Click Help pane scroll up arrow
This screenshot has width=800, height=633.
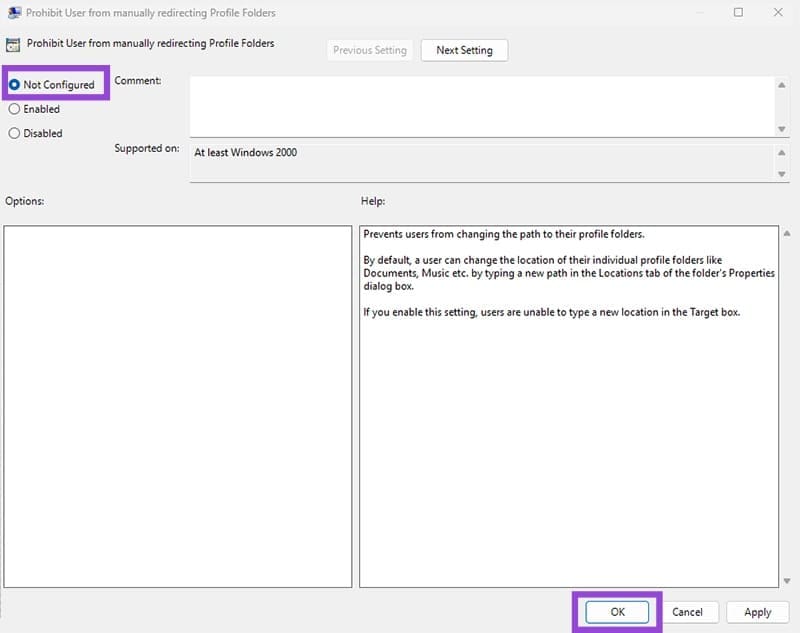pyautogui.click(x=787, y=234)
